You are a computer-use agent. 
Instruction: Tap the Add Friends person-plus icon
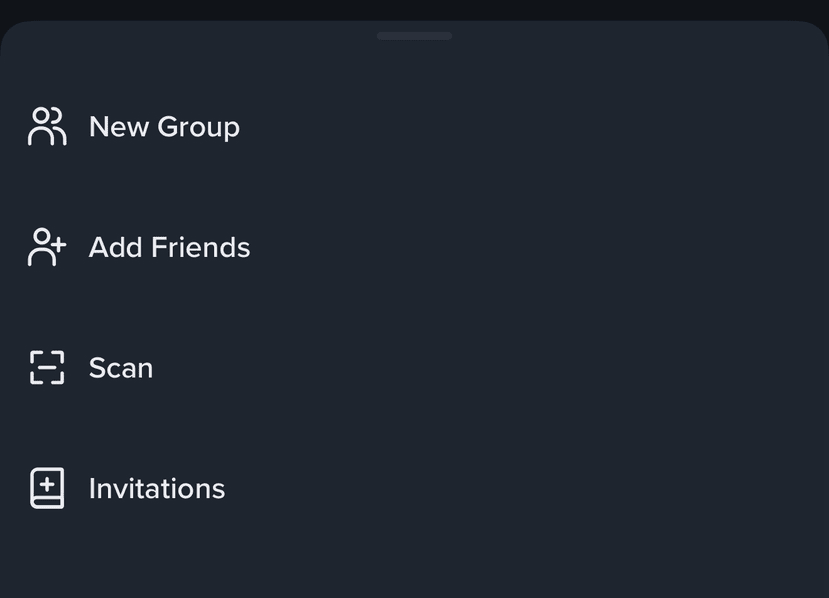(x=47, y=247)
